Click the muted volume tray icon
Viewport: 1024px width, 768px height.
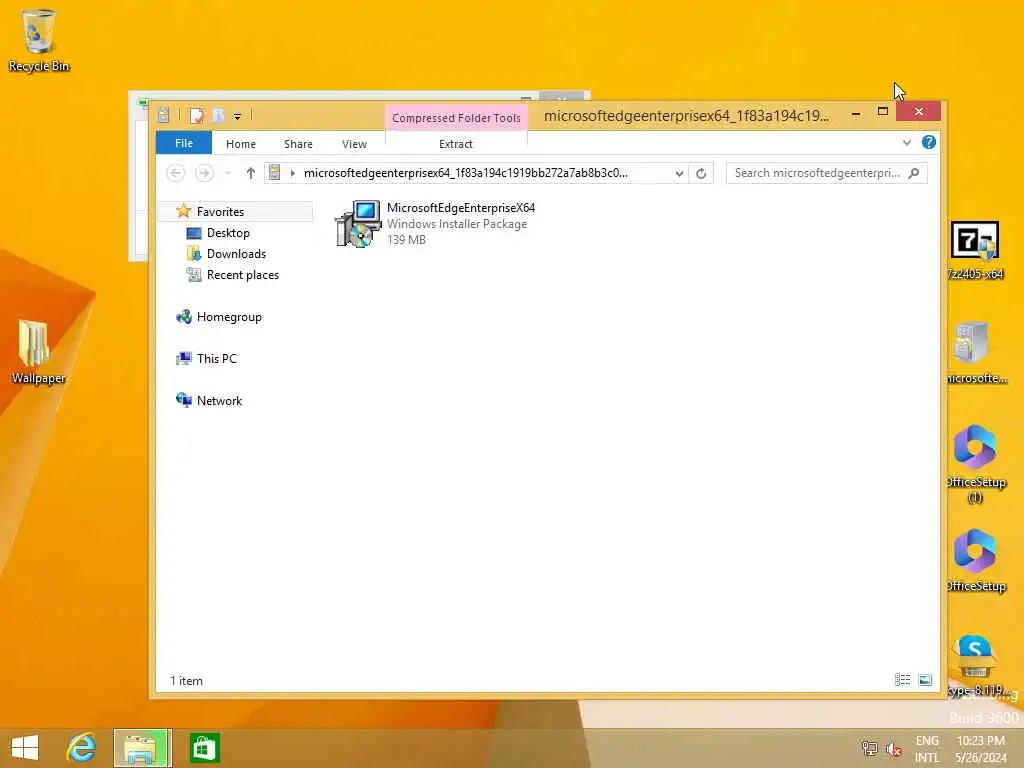894,748
